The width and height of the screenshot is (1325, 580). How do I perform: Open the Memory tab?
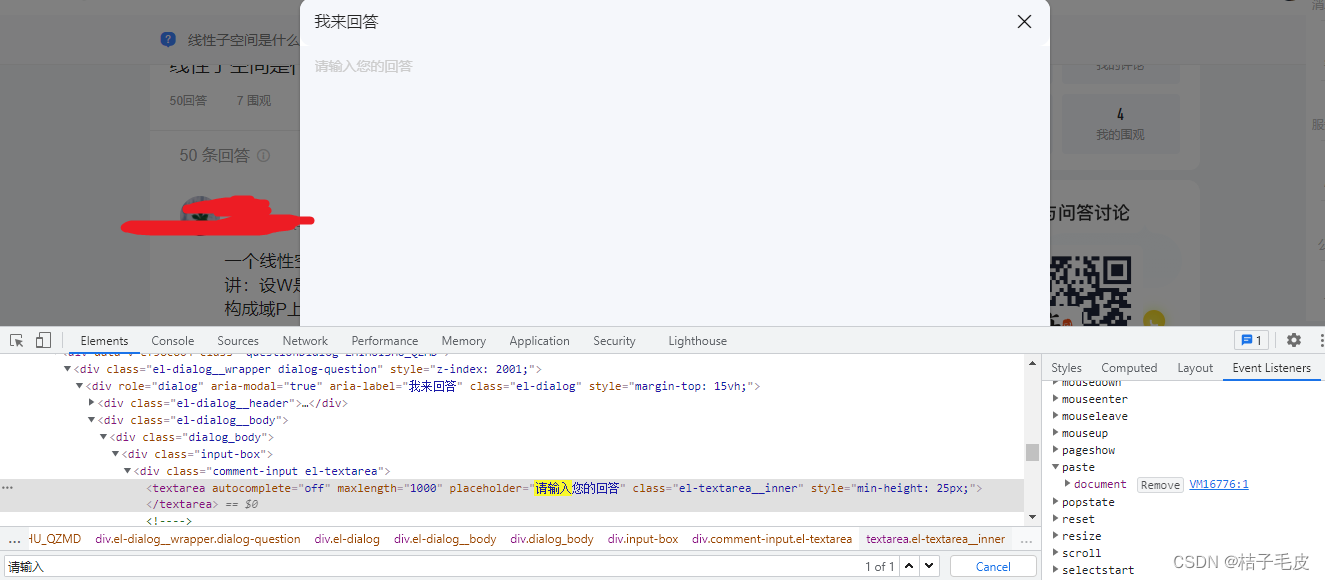[x=464, y=341]
